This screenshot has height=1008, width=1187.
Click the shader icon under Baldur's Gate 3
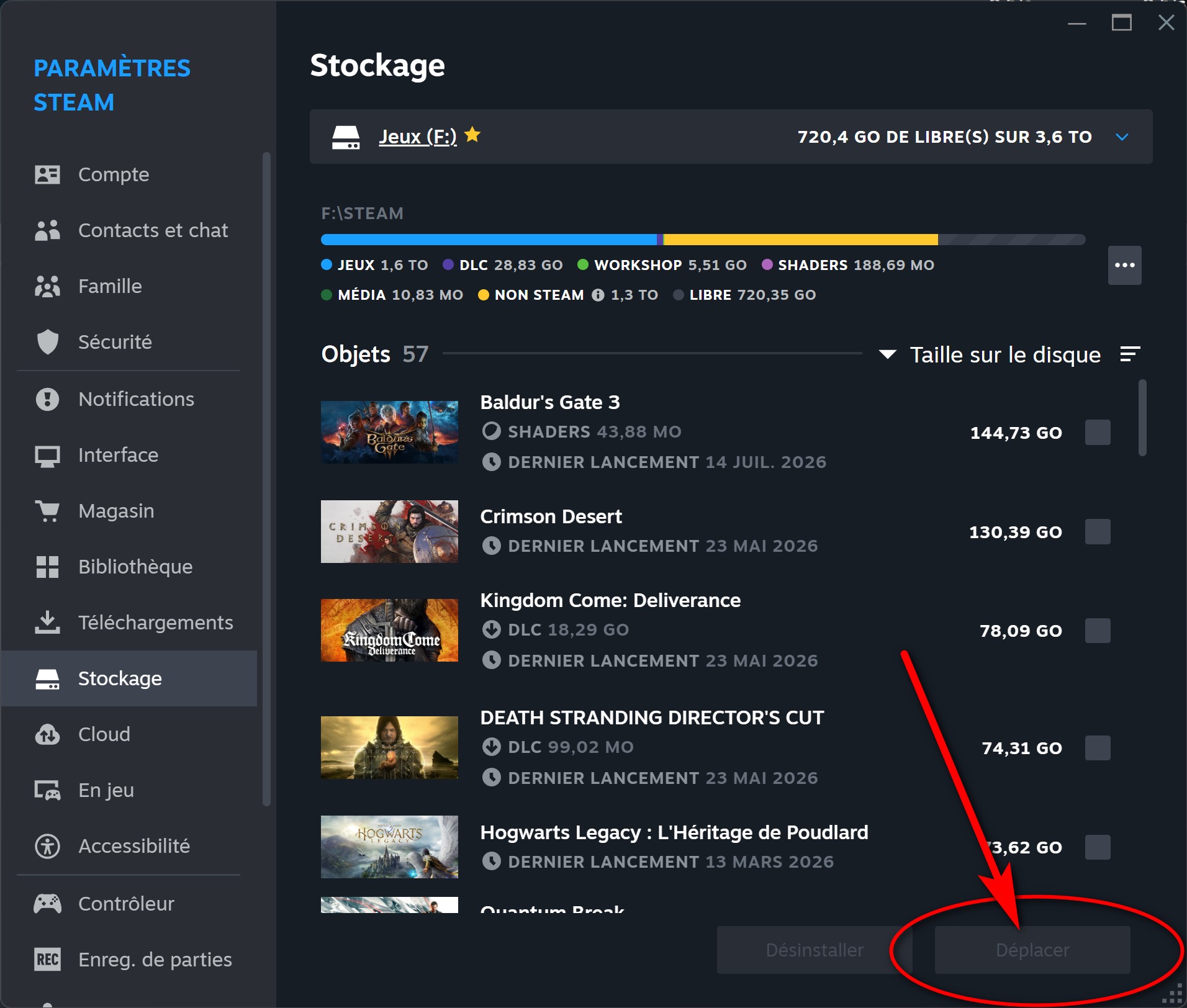click(x=492, y=431)
